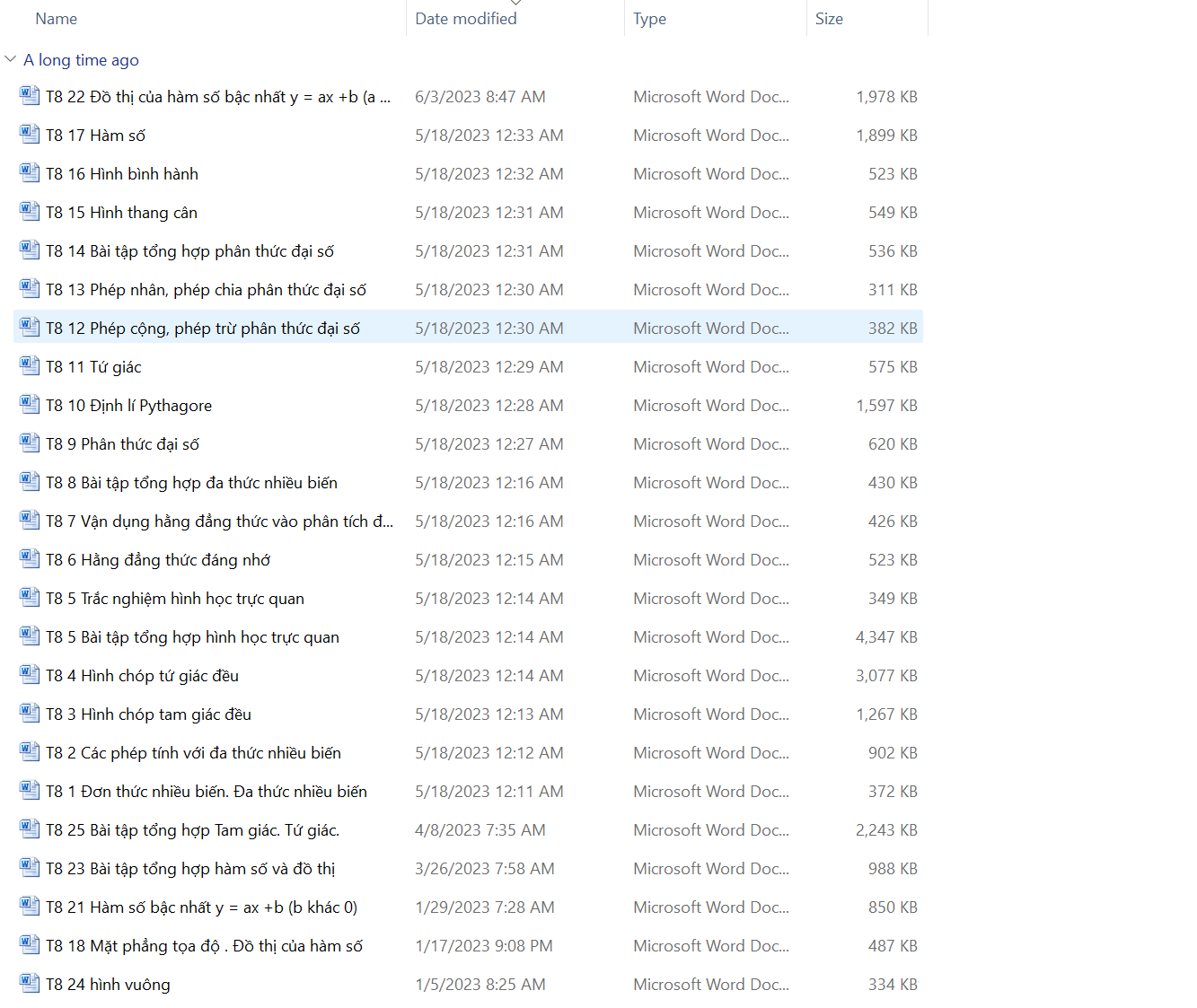Click Word icon of T8 23 Bài tập tổng hợp hàm số

pos(30,867)
